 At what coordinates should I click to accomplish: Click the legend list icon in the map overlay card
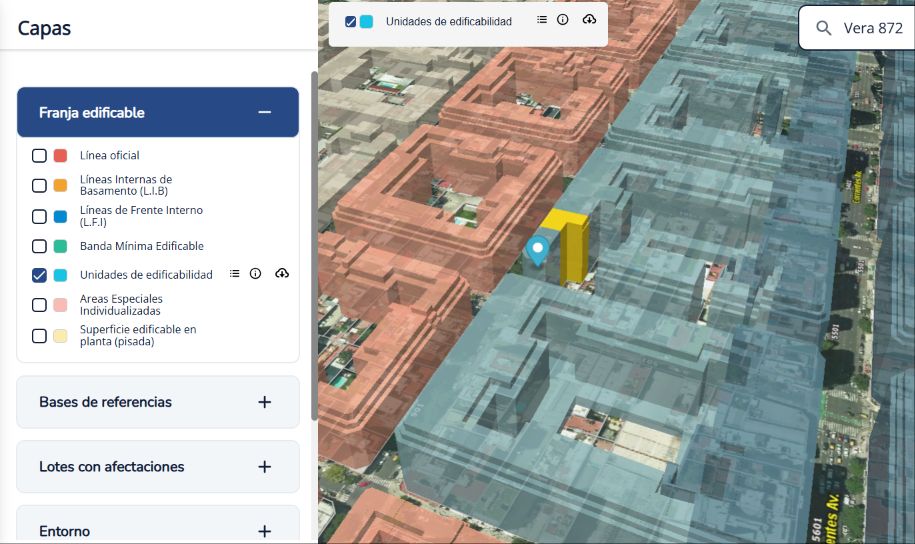pyautogui.click(x=542, y=20)
